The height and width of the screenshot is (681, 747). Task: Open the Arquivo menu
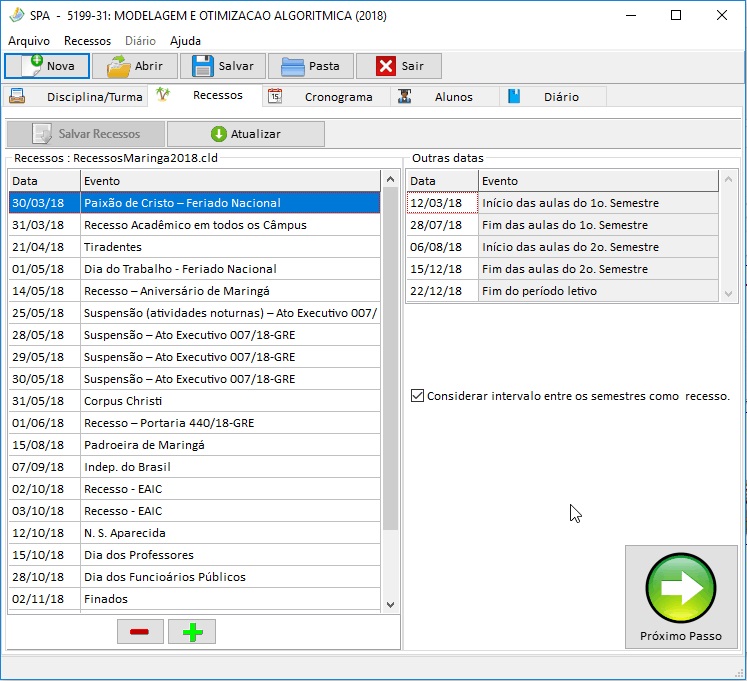[29, 41]
